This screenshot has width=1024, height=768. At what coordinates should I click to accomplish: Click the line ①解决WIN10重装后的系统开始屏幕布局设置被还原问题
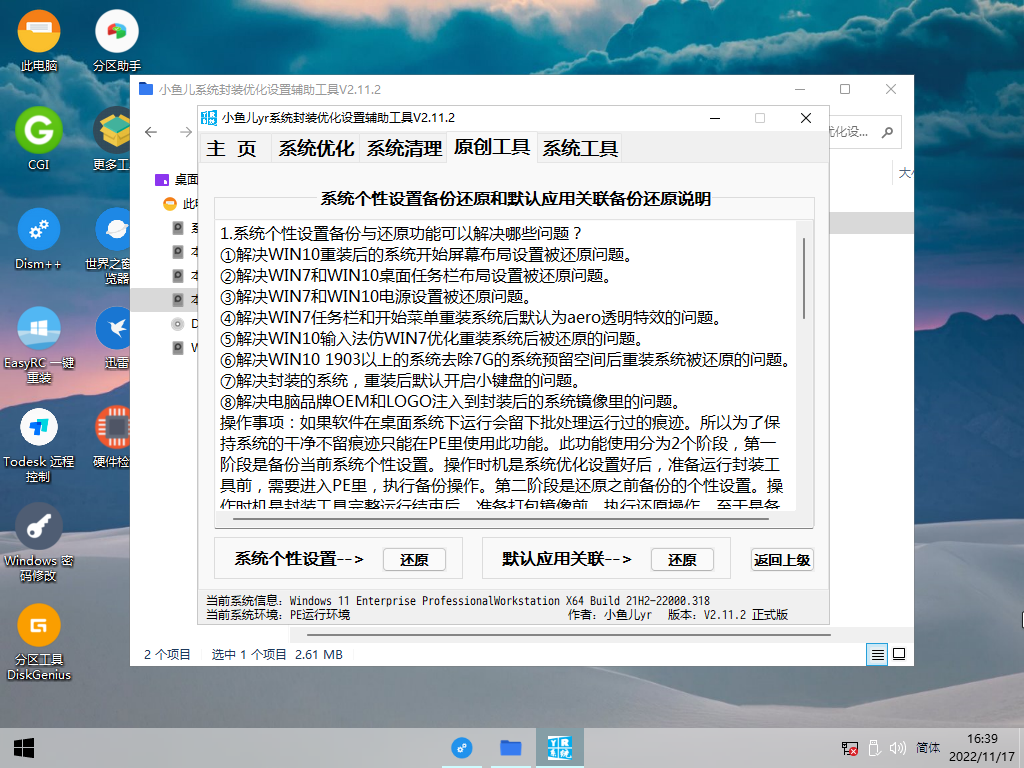[x=427, y=255]
